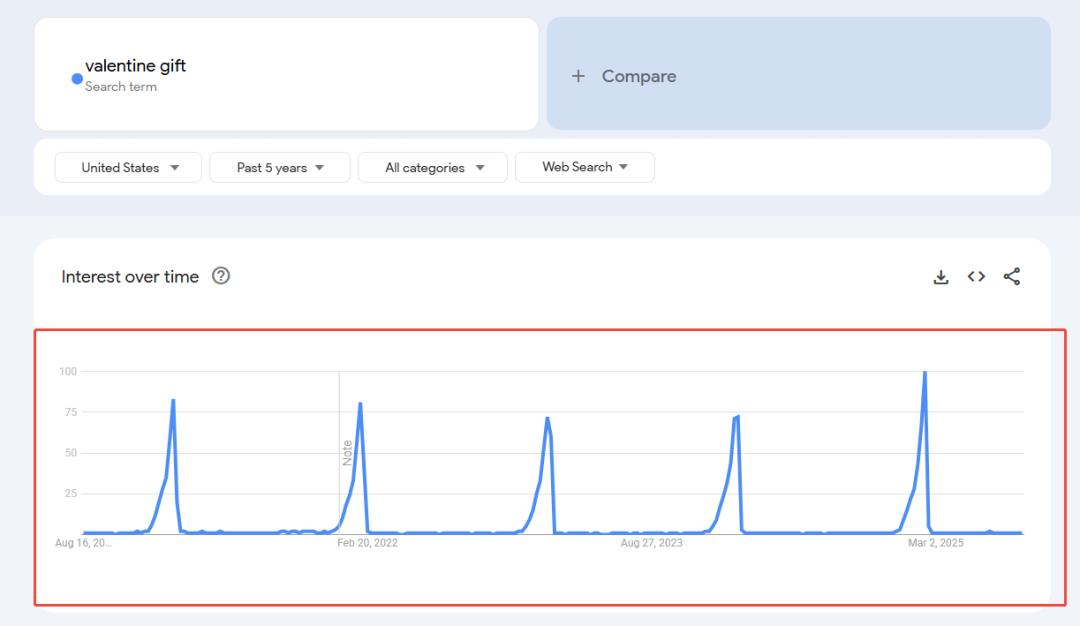1080x626 pixels.
Task: Click the Note marker on the chart
Action: [x=347, y=452]
